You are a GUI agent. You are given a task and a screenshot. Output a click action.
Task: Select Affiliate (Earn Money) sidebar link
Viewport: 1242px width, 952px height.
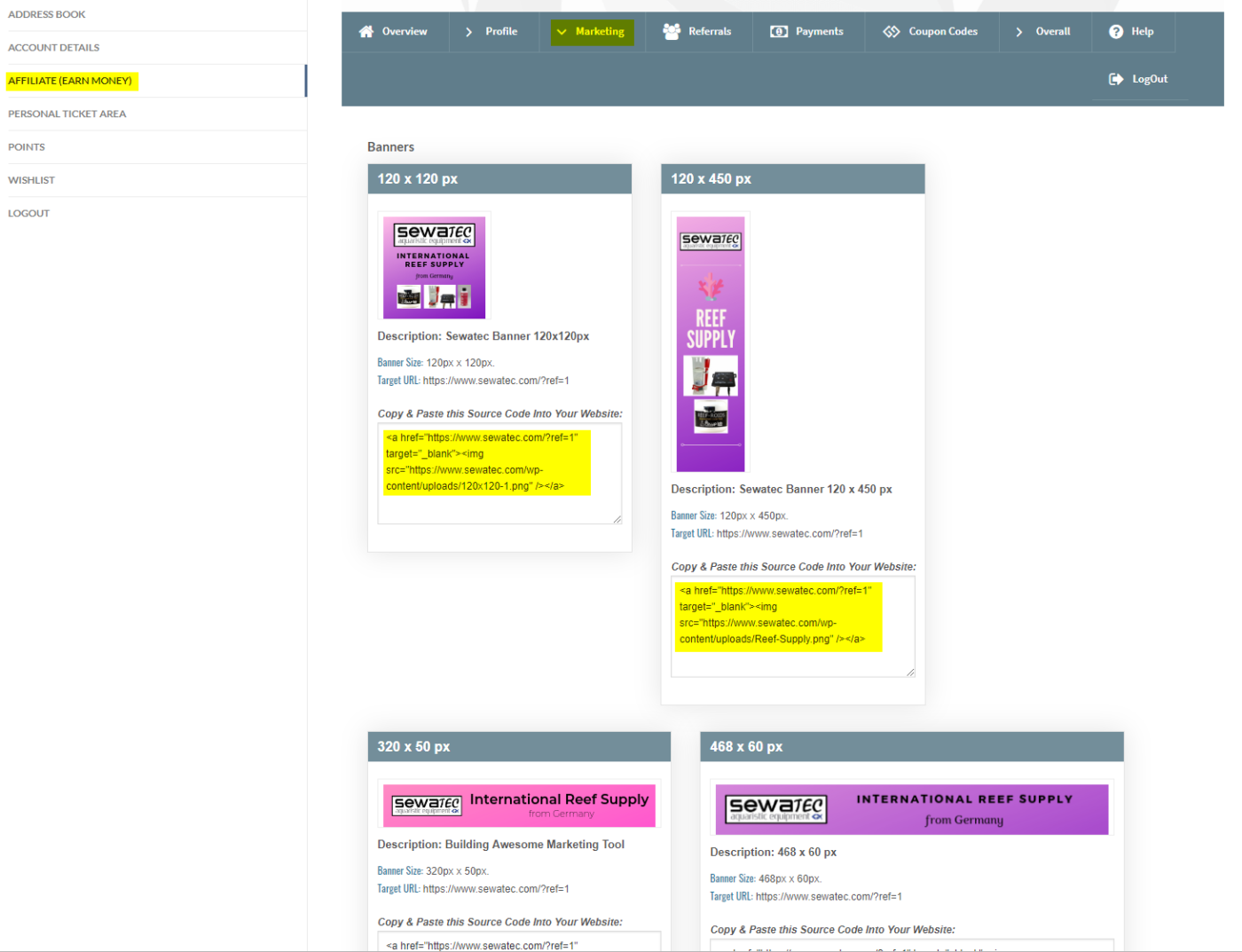click(x=70, y=81)
